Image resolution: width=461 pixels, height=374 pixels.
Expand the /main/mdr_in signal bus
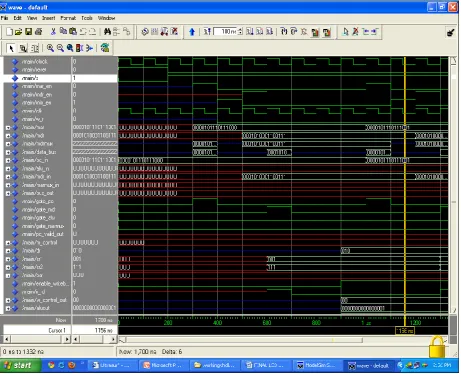coord(8,177)
